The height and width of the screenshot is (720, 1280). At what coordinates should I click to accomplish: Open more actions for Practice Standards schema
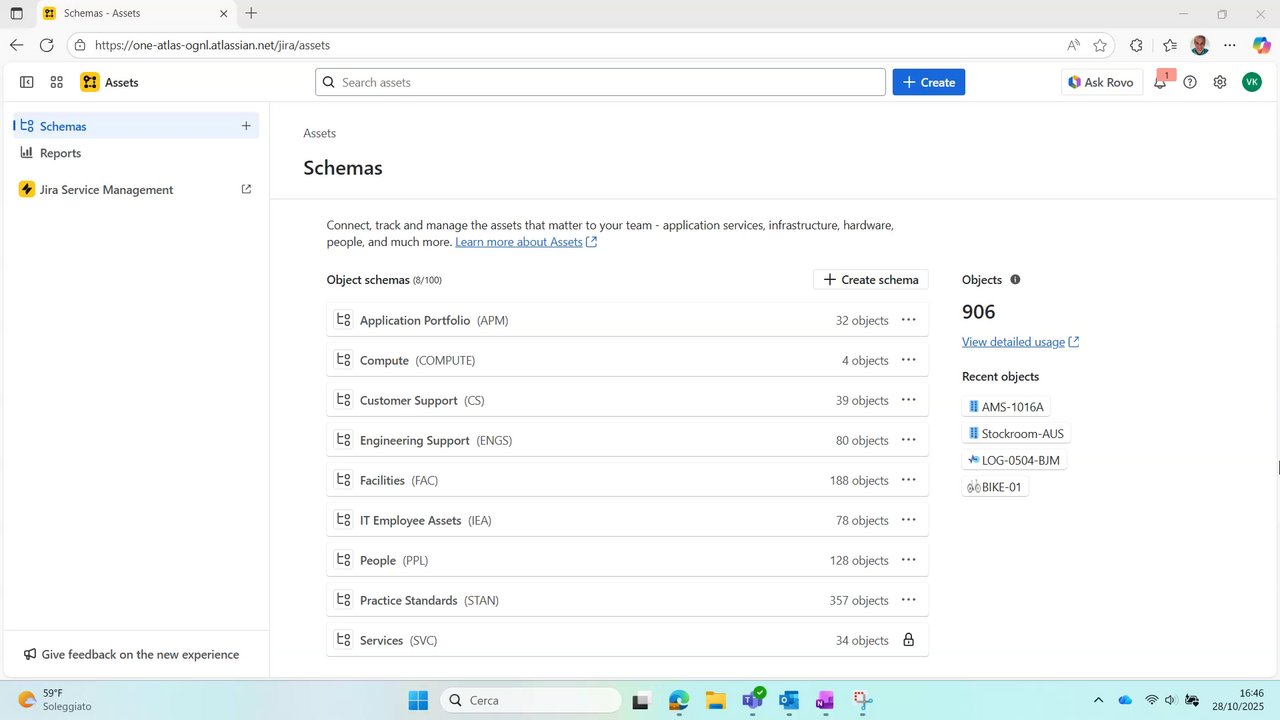pos(909,600)
